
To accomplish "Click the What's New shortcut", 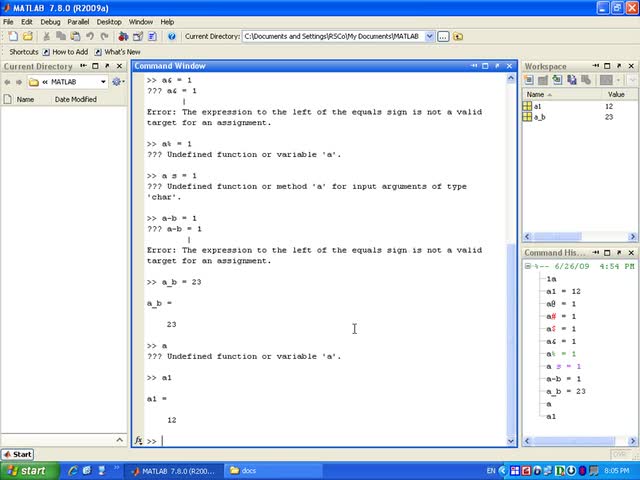I will (118, 52).
